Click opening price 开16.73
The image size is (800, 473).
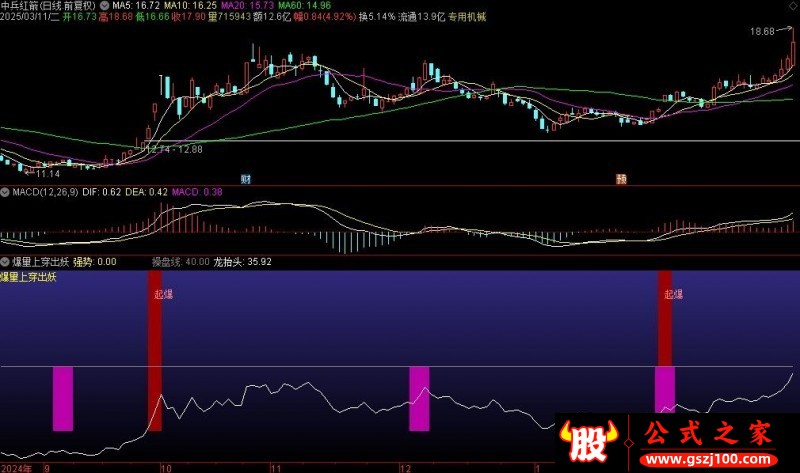[x=80, y=17]
